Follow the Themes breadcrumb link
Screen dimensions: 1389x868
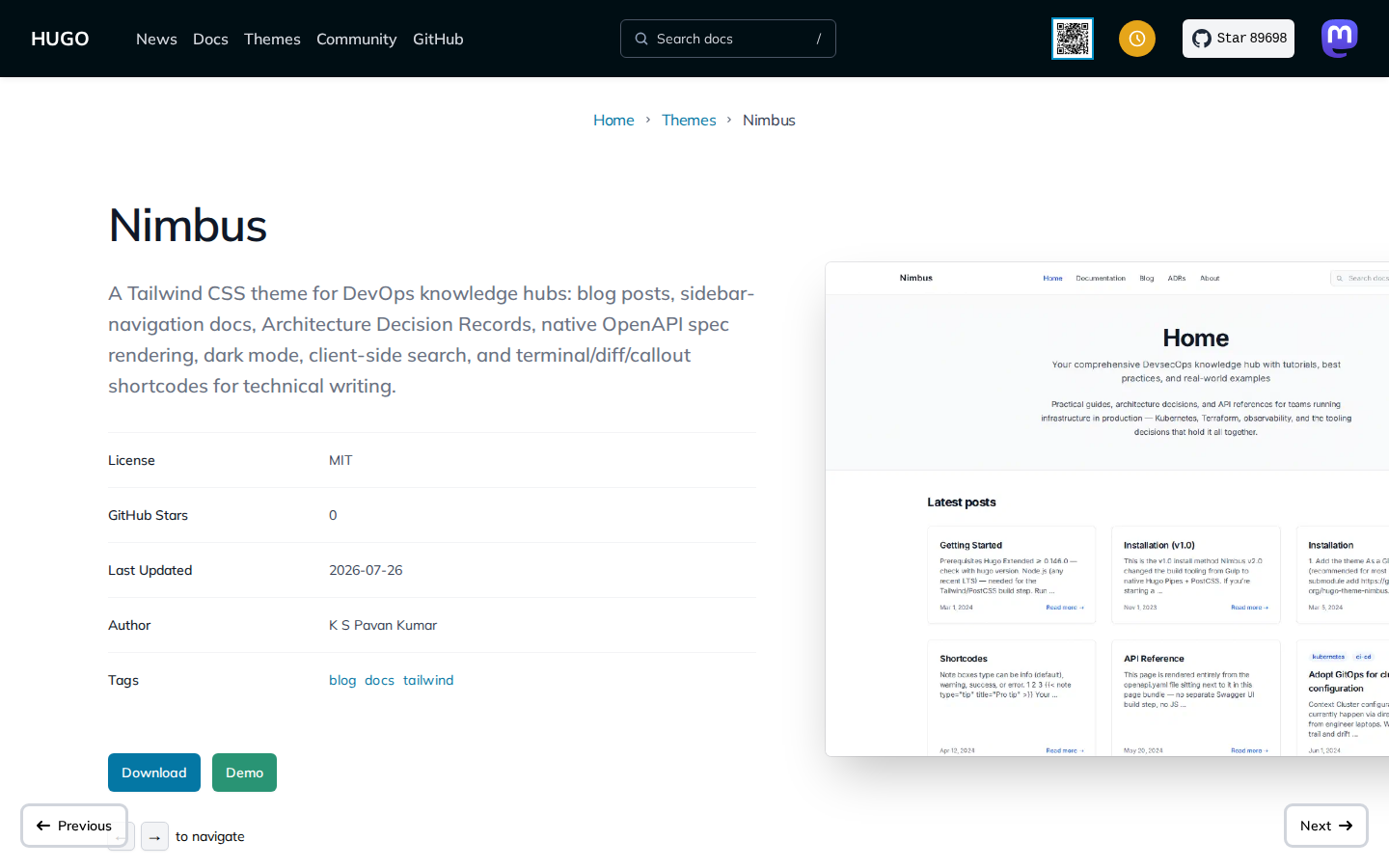tap(689, 120)
